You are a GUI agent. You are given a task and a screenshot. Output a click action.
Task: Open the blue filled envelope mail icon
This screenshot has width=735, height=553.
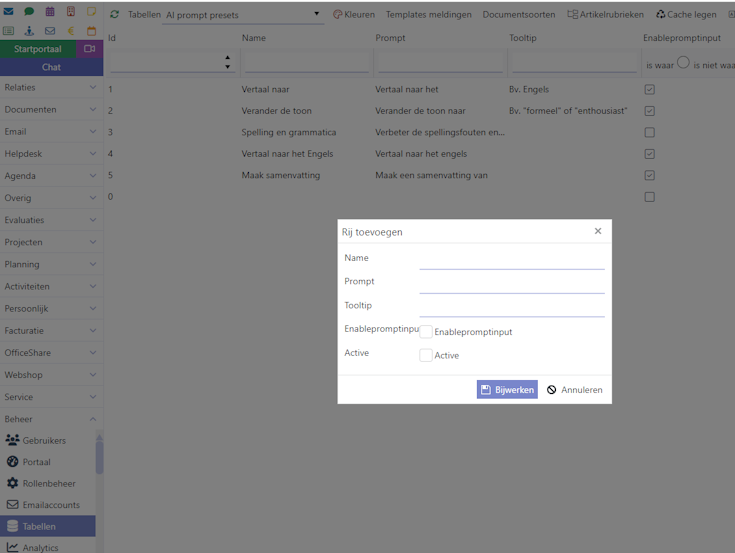click(8, 11)
